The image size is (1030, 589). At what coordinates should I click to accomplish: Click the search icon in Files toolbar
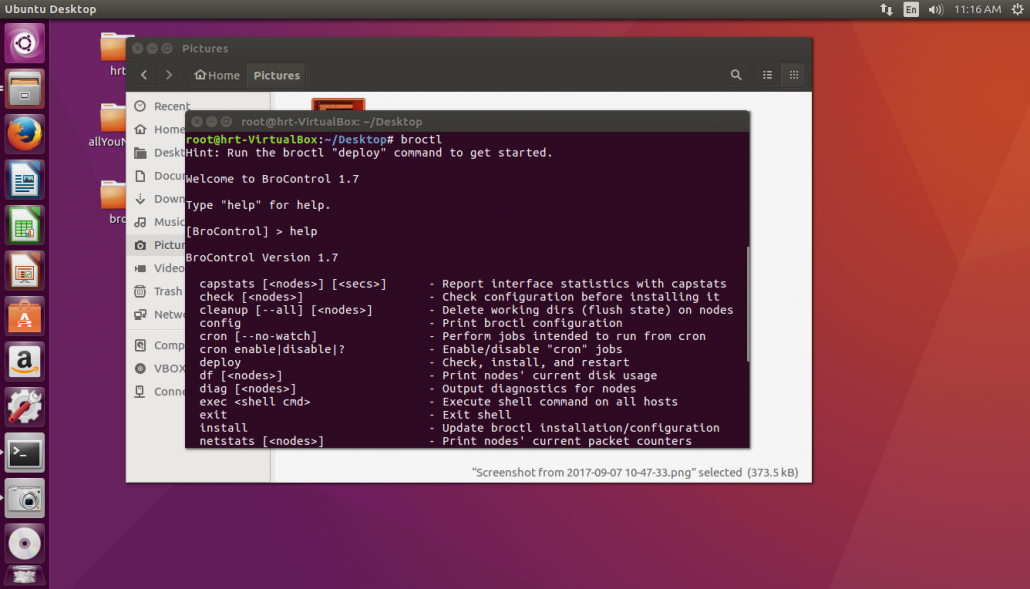pyautogui.click(x=736, y=75)
